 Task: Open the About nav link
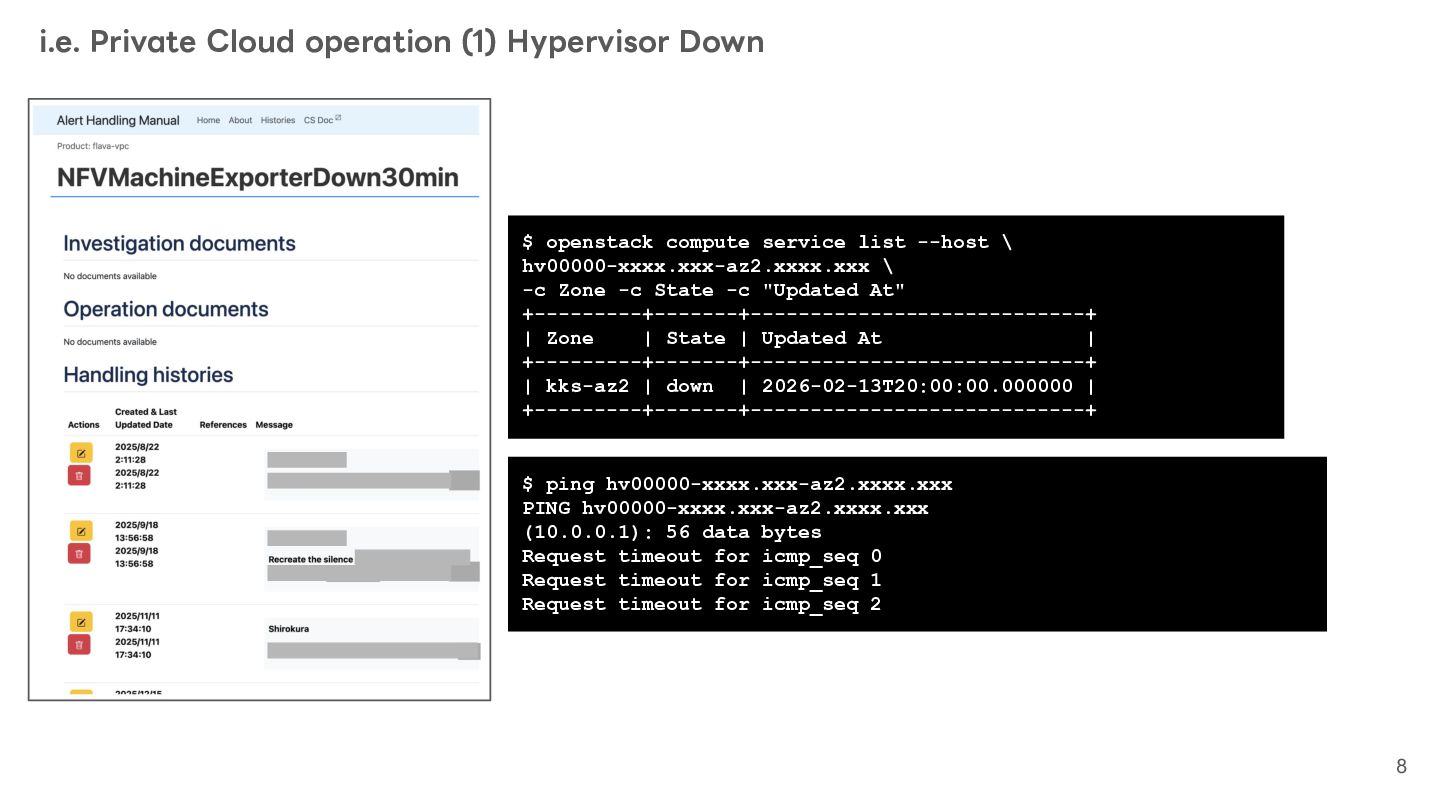click(x=240, y=120)
